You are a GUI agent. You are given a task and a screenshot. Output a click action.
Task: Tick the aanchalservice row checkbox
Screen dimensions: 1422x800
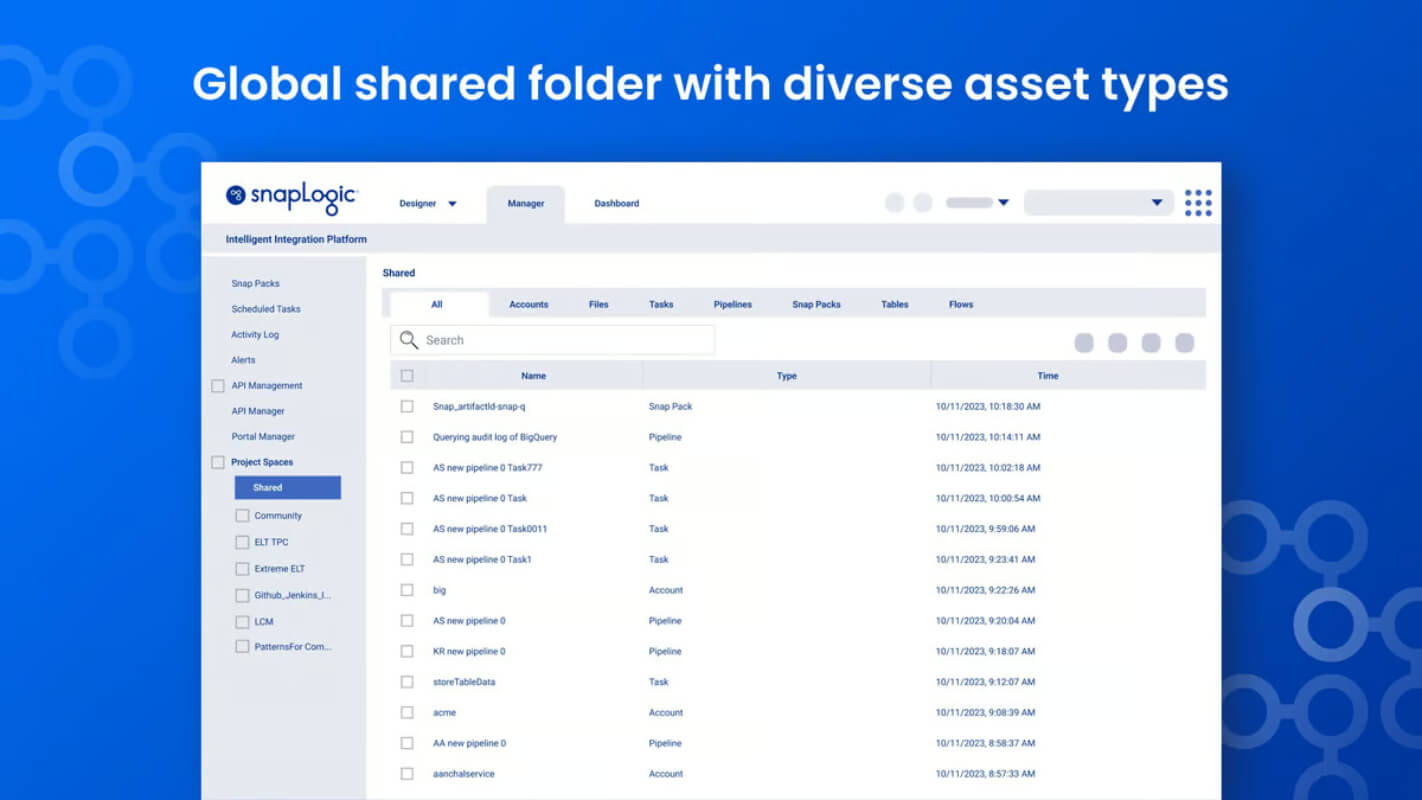tap(407, 774)
